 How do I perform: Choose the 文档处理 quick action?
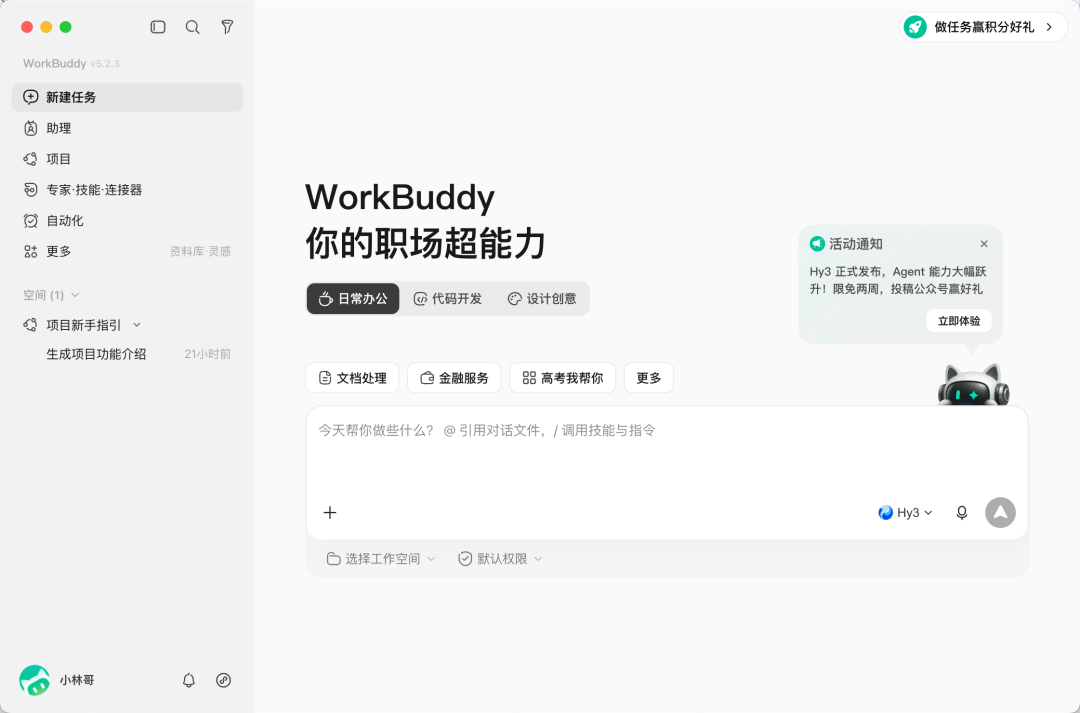tap(352, 378)
